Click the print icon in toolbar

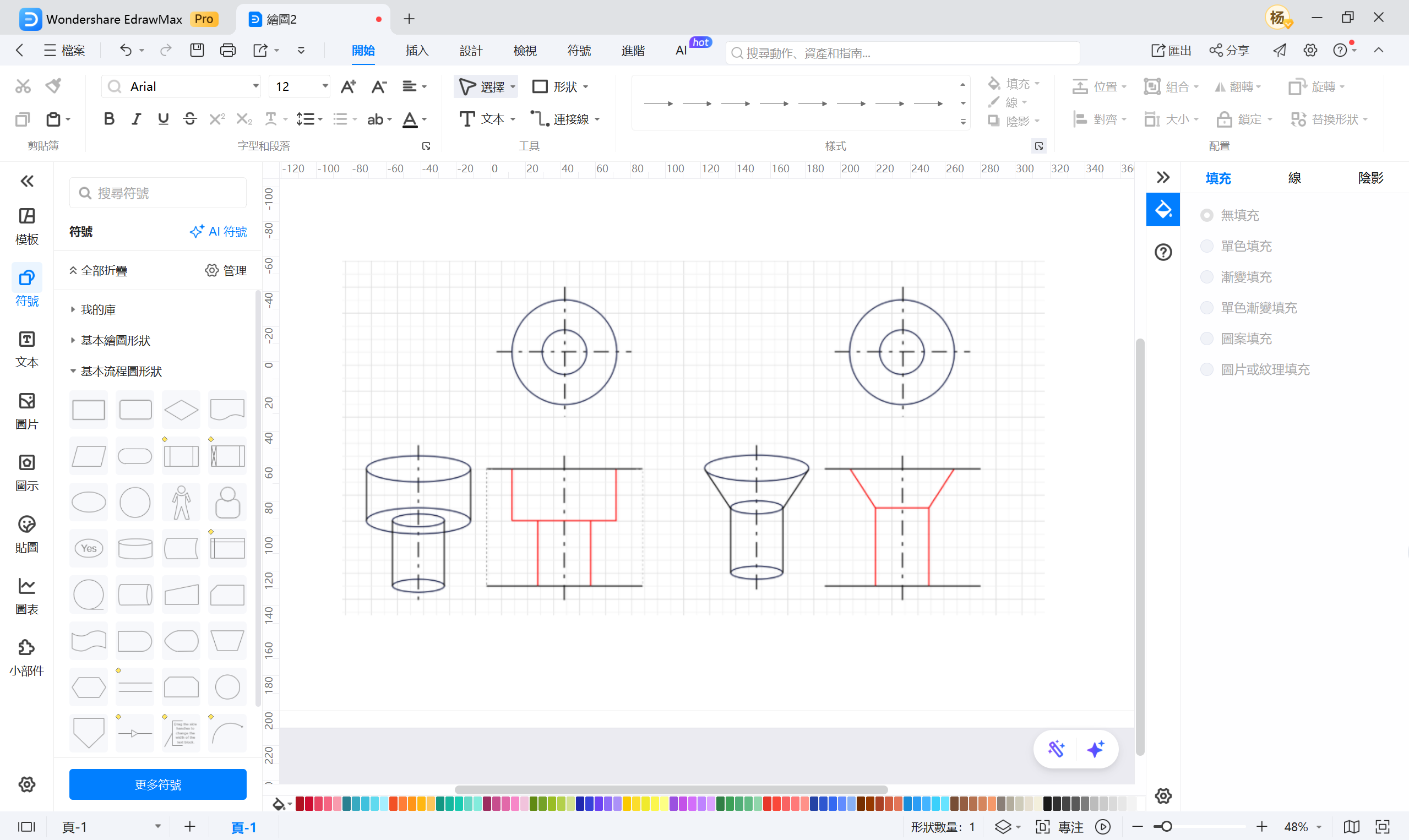coord(227,51)
